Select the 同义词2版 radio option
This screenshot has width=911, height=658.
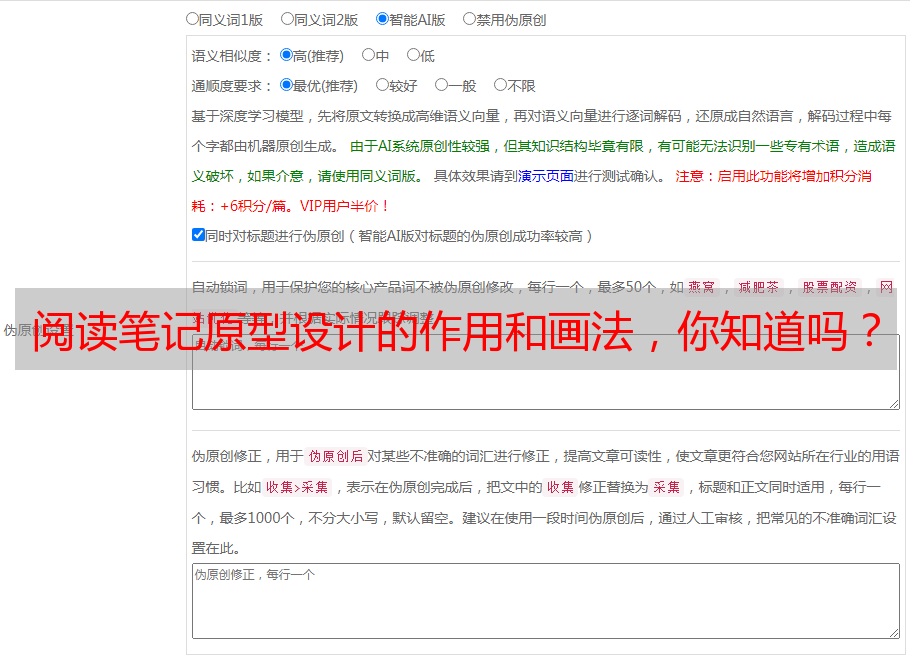[x=287, y=19]
